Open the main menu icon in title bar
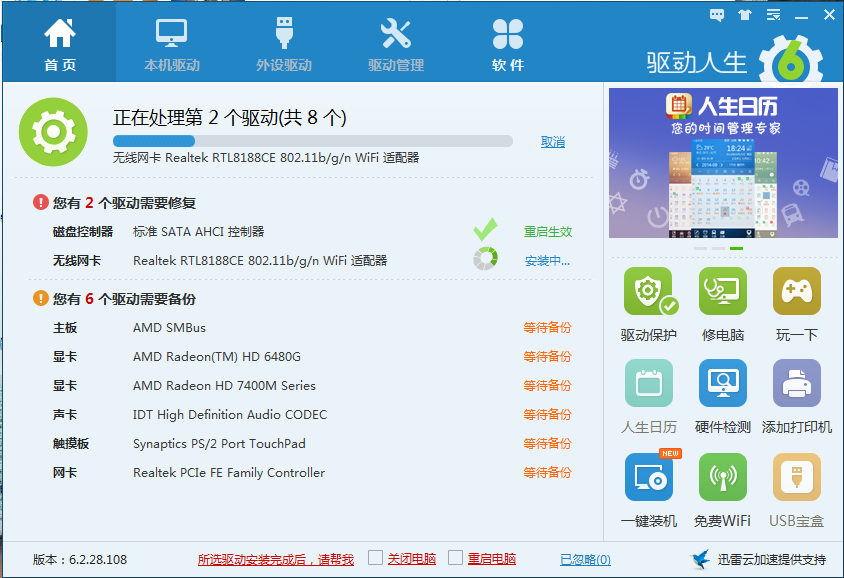844x578 pixels. pyautogui.click(x=773, y=15)
